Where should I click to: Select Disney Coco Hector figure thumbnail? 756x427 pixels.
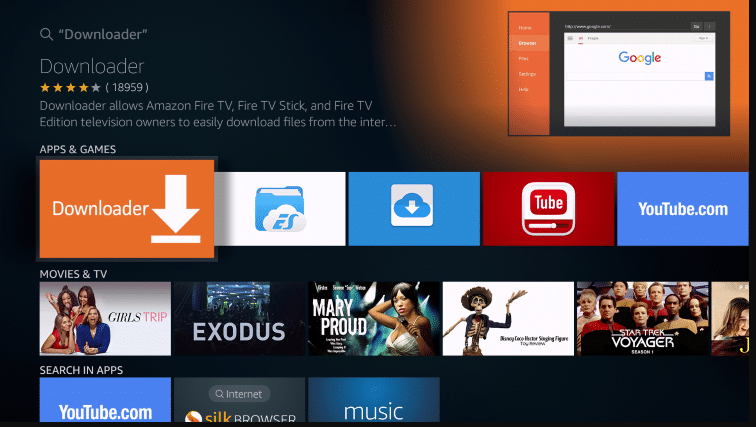coord(508,318)
